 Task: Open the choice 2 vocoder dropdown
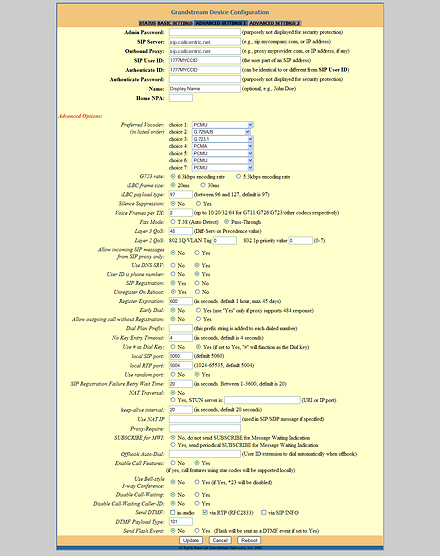click(x=221, y=132)
